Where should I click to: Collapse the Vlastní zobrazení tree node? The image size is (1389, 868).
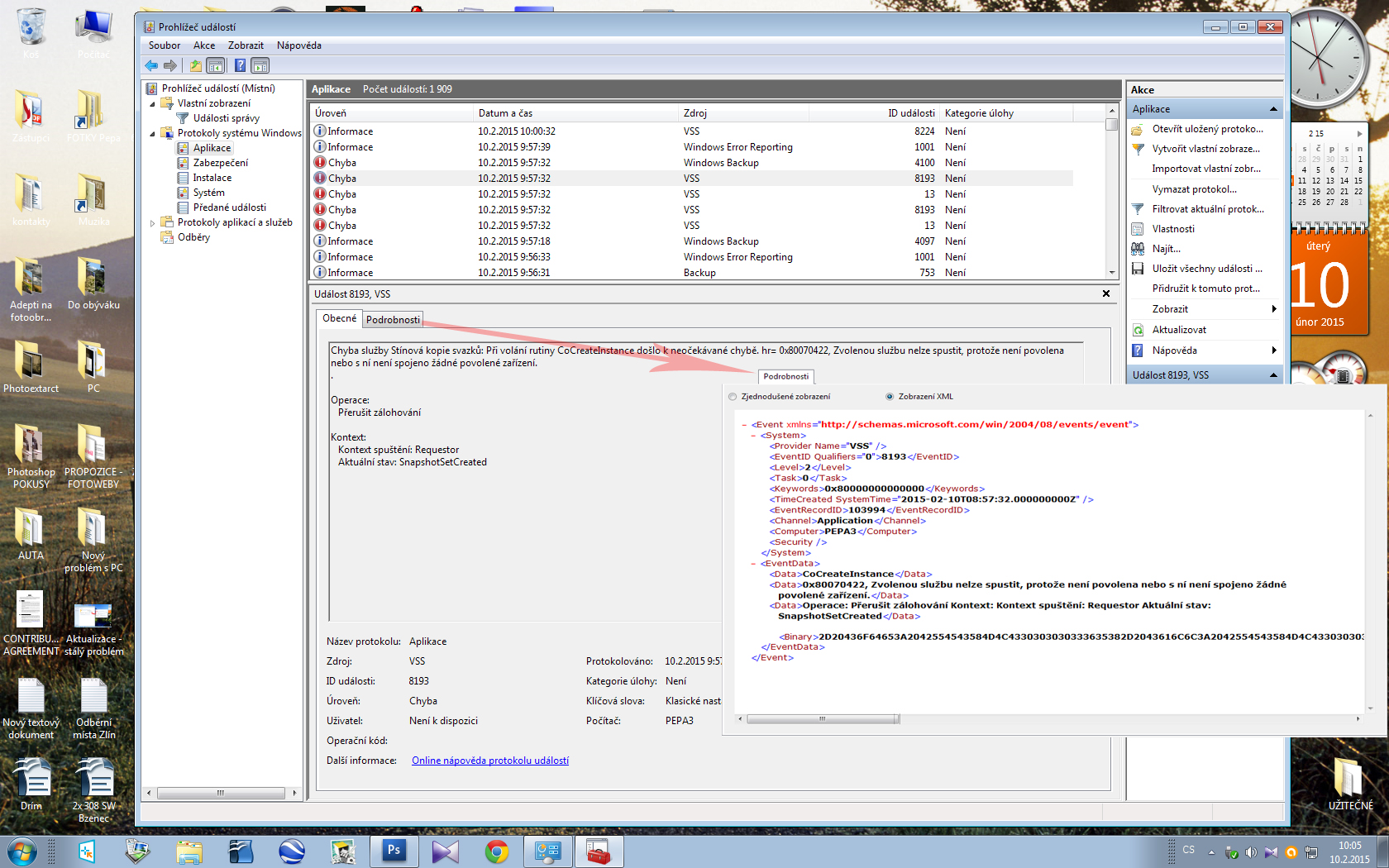point(153,104)
